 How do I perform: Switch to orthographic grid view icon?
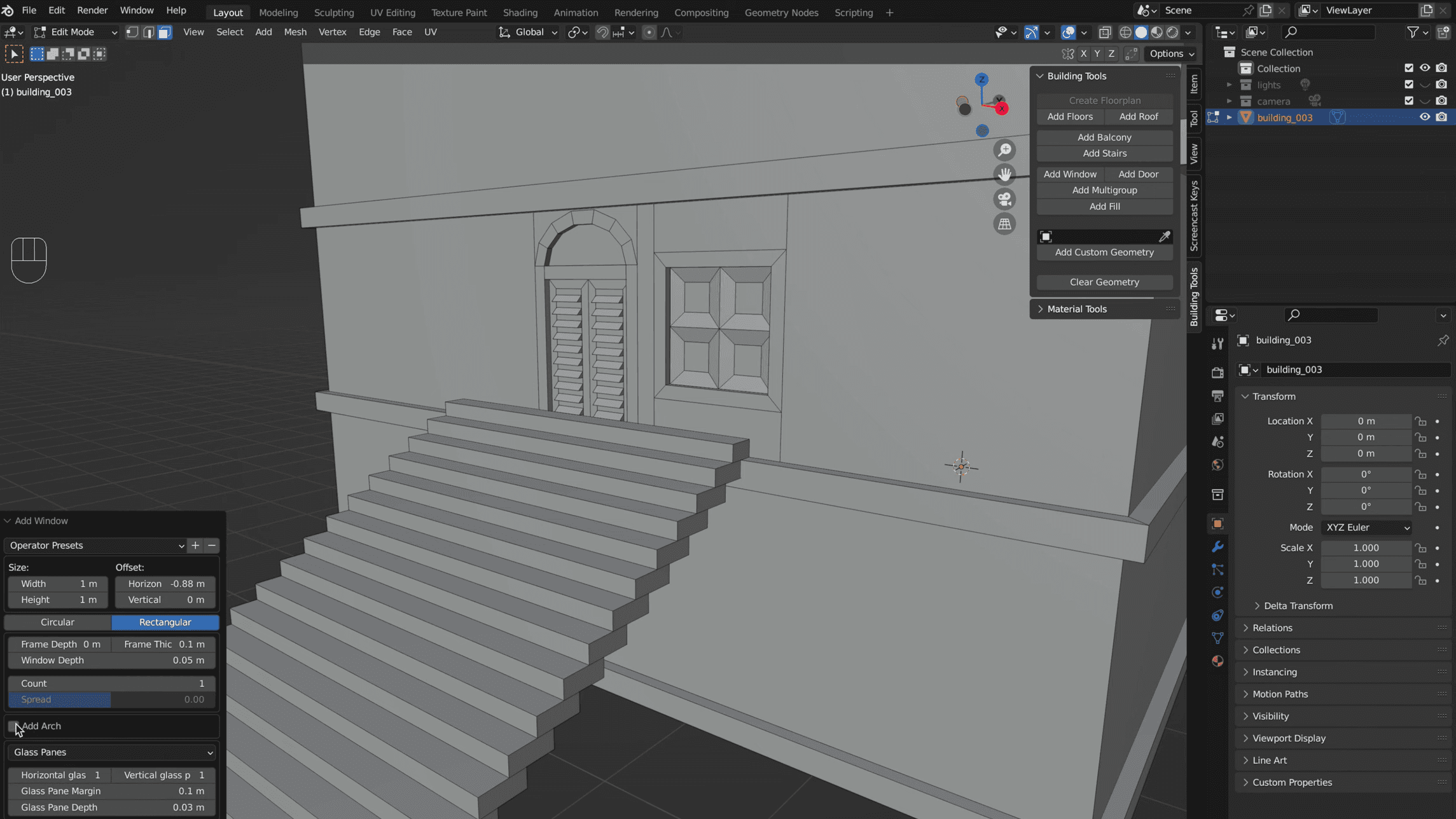pos(1004,224)
